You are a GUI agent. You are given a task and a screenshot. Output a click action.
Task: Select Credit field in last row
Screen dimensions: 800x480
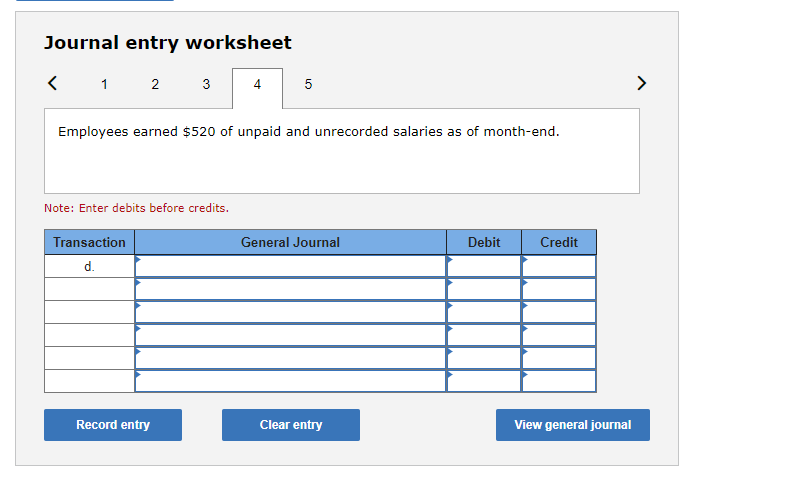(559, 381)
